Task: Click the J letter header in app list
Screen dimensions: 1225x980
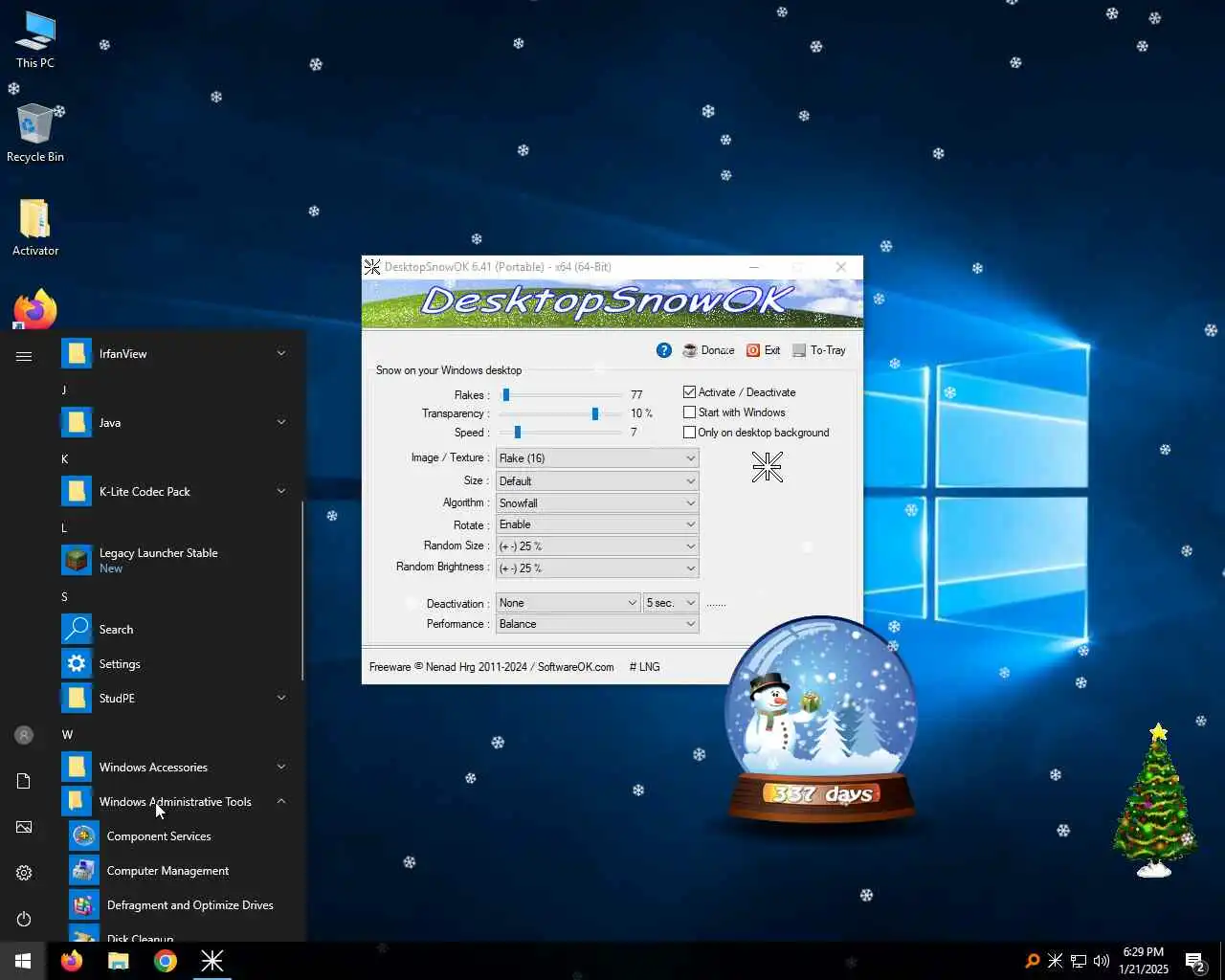Action: coord(64,390)
